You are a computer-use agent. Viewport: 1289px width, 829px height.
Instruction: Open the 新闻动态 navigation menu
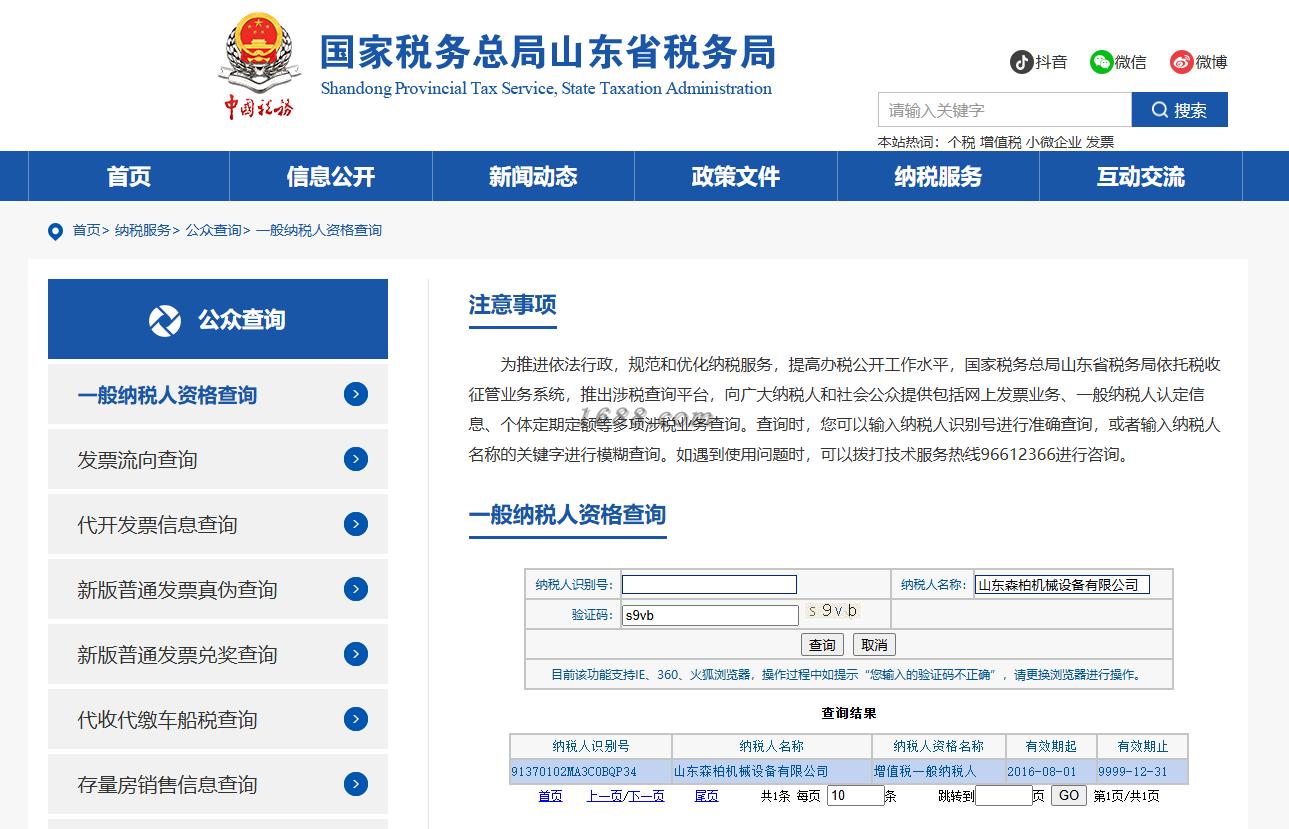tap(533, 177)
